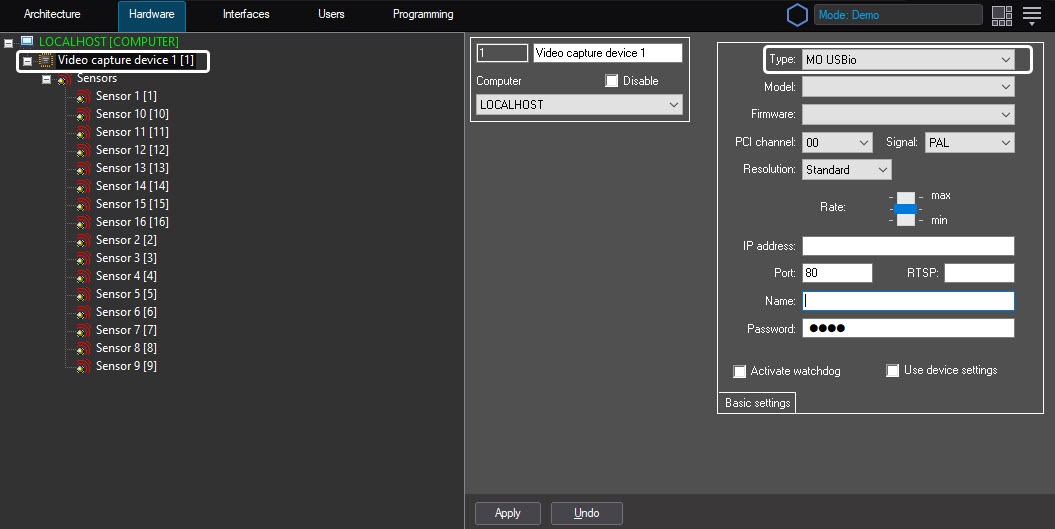Click the Name input field

(x=908, y=301)
